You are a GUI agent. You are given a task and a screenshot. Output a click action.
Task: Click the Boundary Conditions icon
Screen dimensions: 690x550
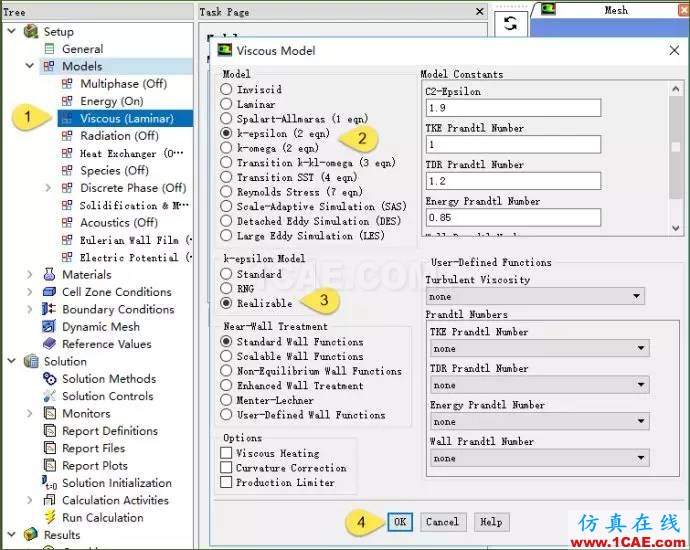pyautogui.click(x=49, y=309)
